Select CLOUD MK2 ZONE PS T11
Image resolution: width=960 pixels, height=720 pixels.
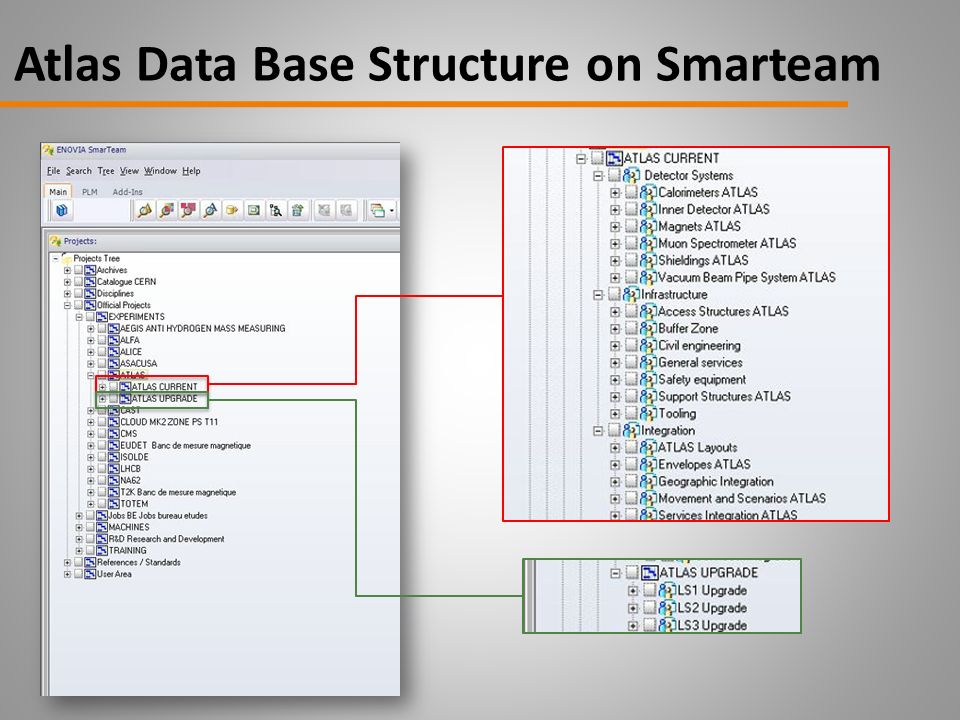pos(169,422)
